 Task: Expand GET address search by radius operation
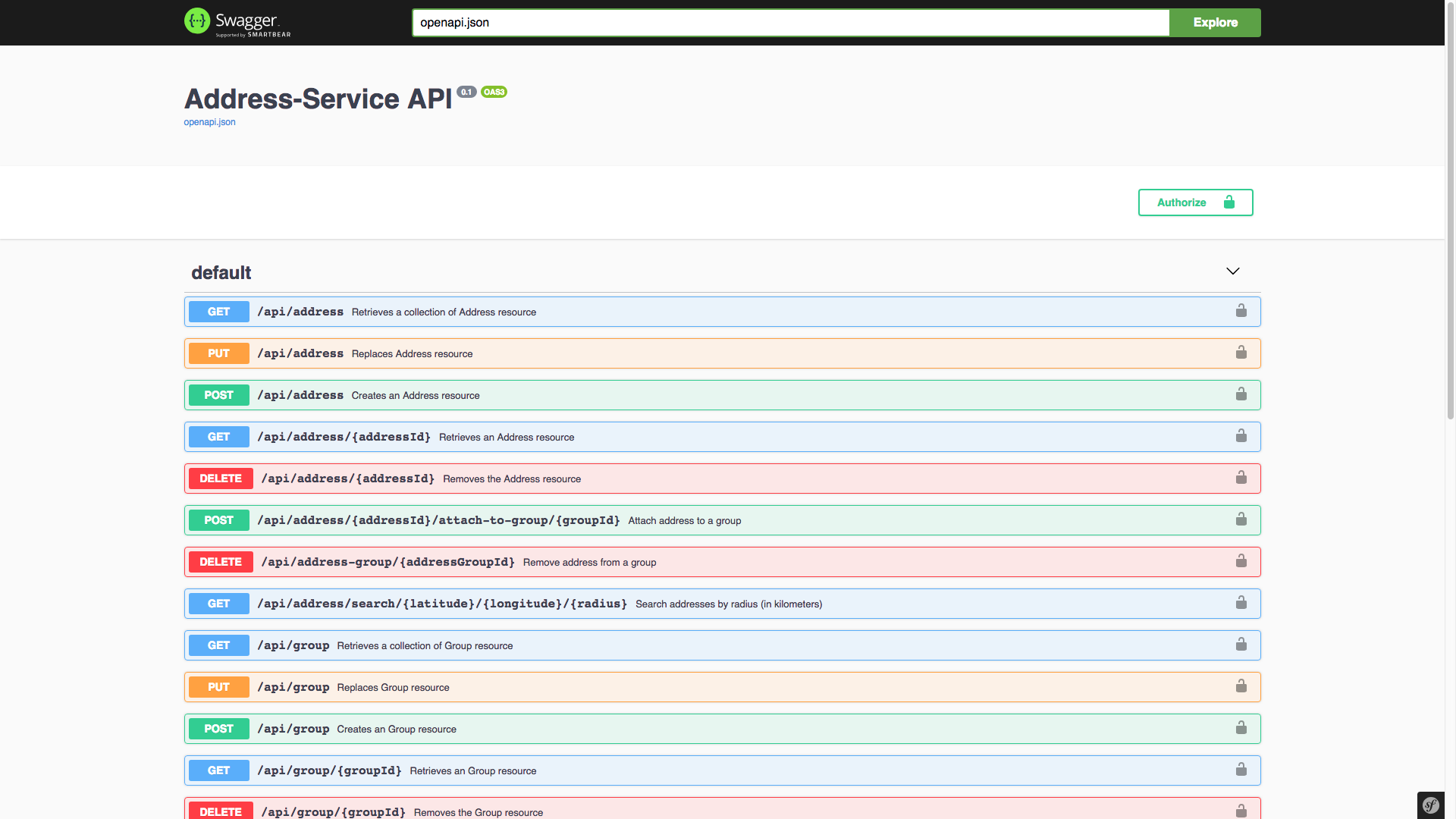[722, 604]
